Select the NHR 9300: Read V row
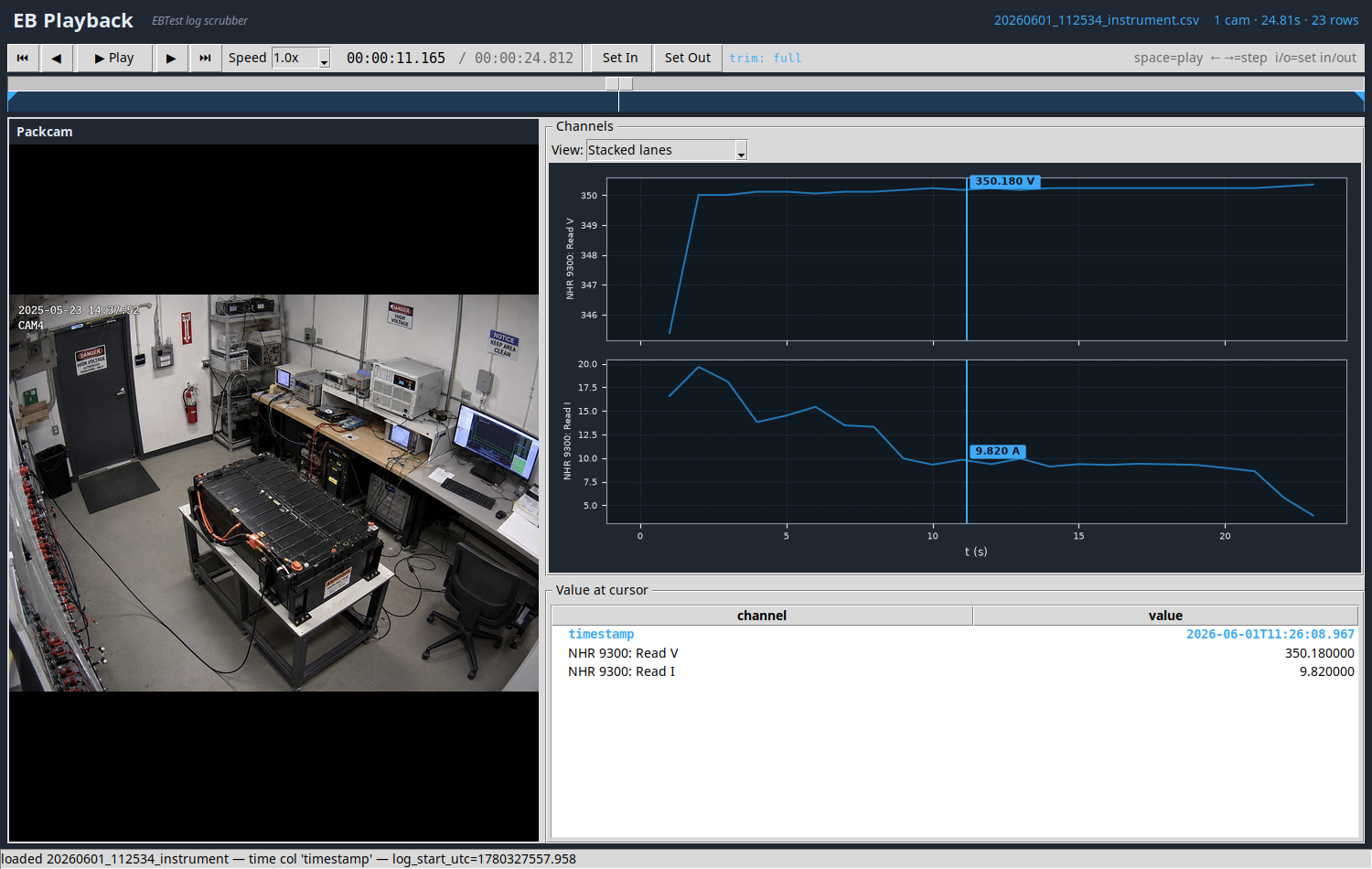This screenshot has height=869, width=1372. tap(955, 653)
